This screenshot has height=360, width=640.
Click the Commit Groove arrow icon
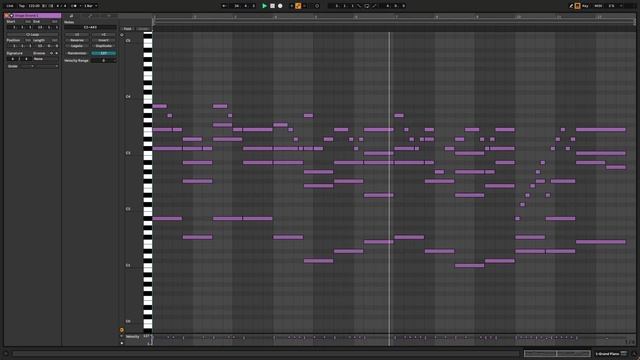(x=56, y=53)
